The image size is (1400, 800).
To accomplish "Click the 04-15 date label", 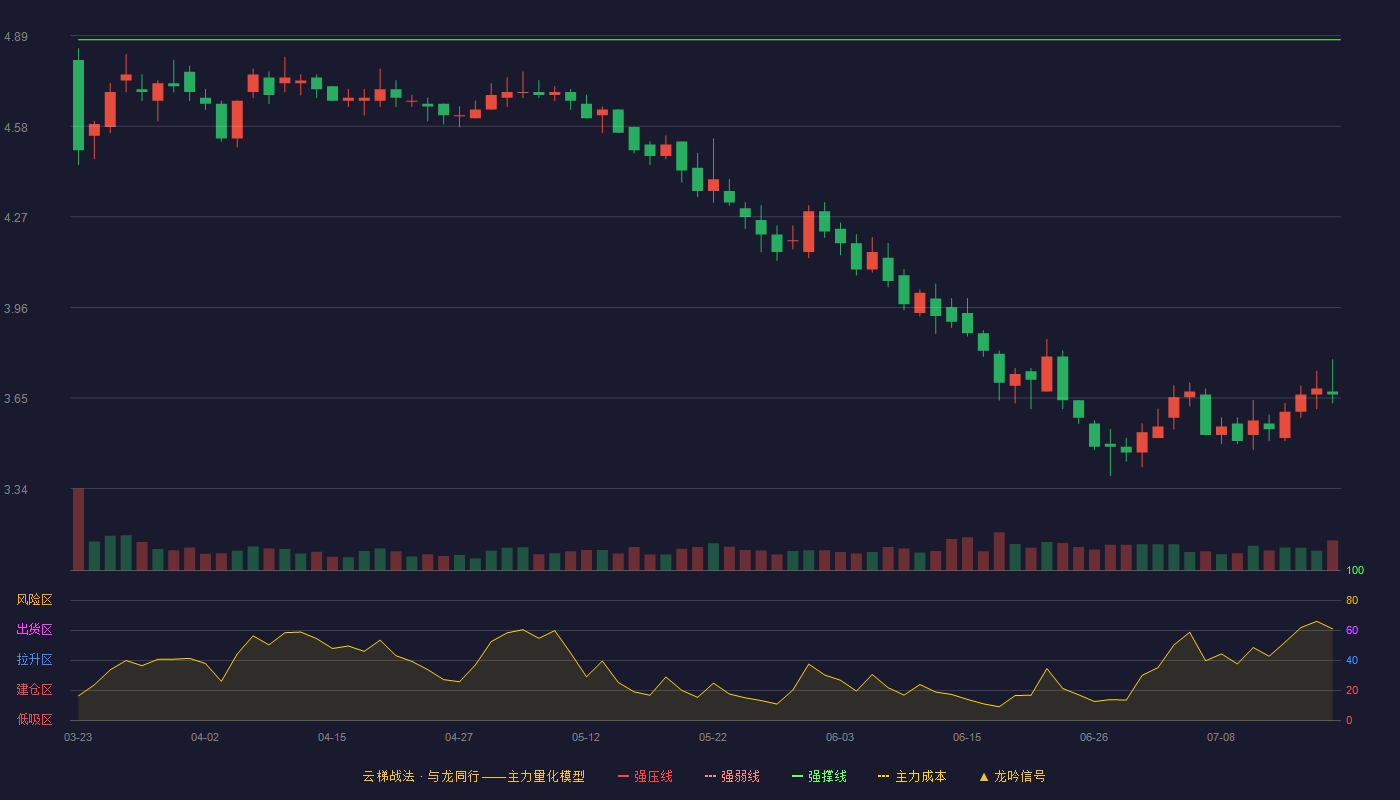I will (332, 737).
